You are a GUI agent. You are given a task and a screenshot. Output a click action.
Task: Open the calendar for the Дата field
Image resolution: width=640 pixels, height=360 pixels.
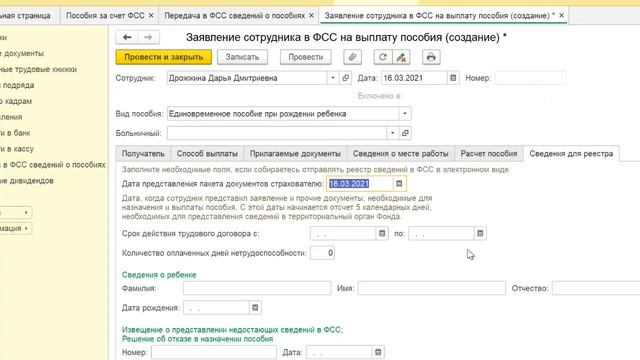(453, 78)
